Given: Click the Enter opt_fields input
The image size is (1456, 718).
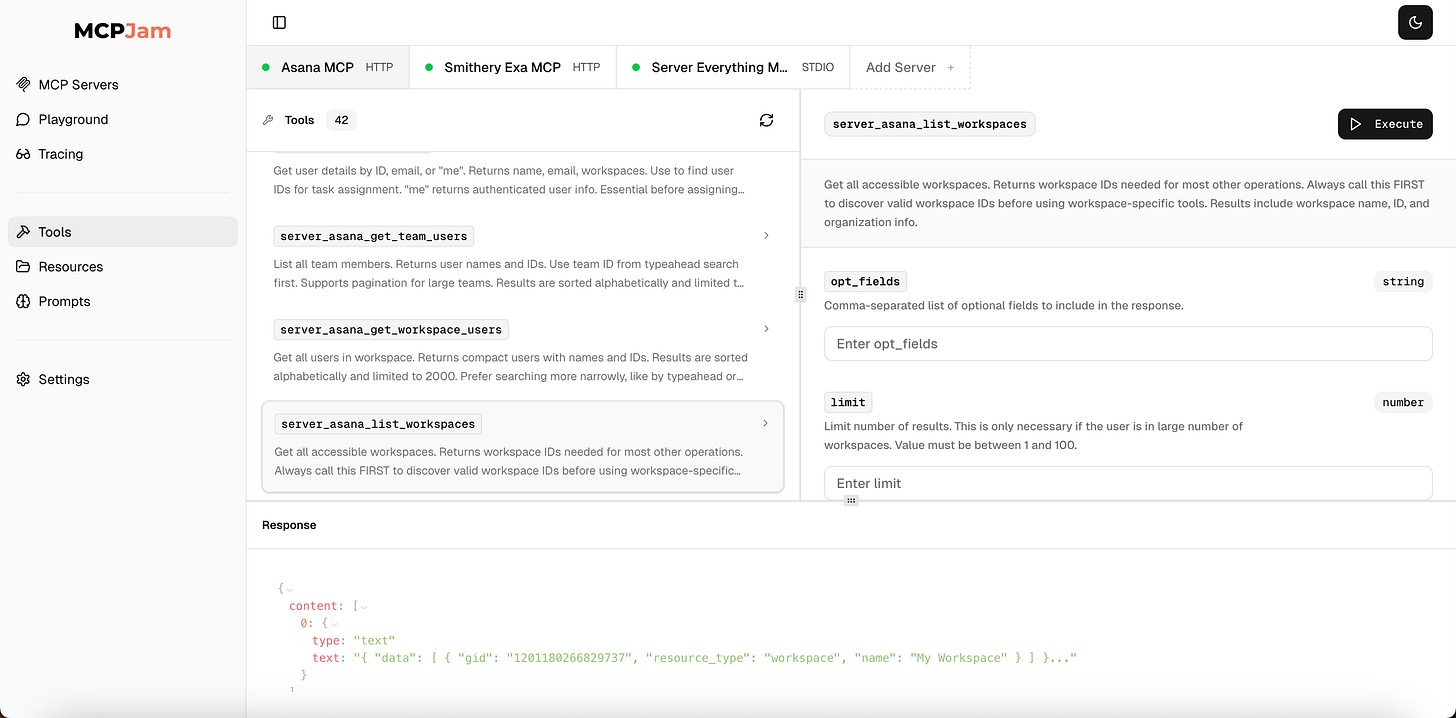Looking at the screenshot, I should point(1128,344).
